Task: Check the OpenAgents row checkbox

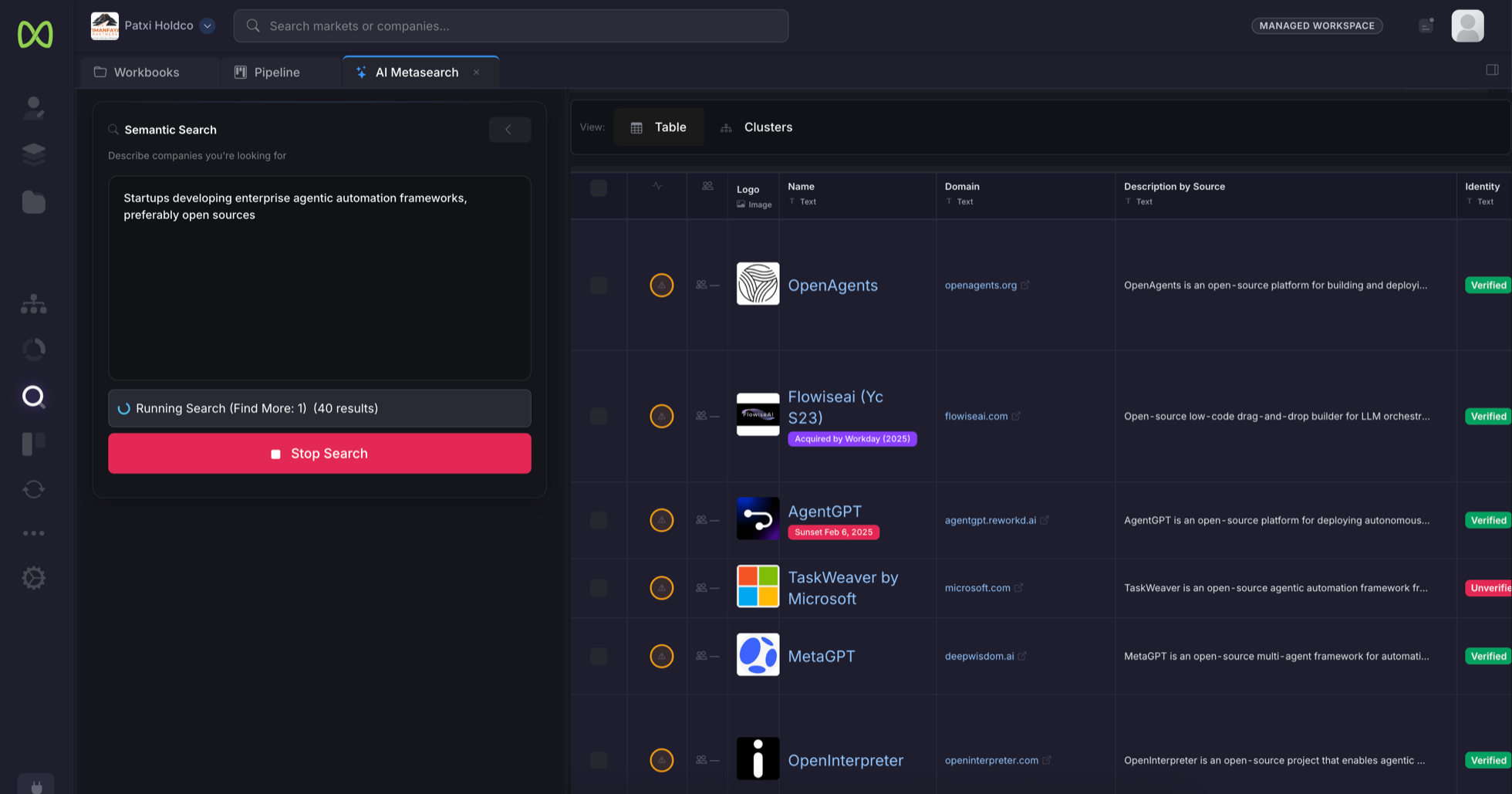Action: pos(599,285)
